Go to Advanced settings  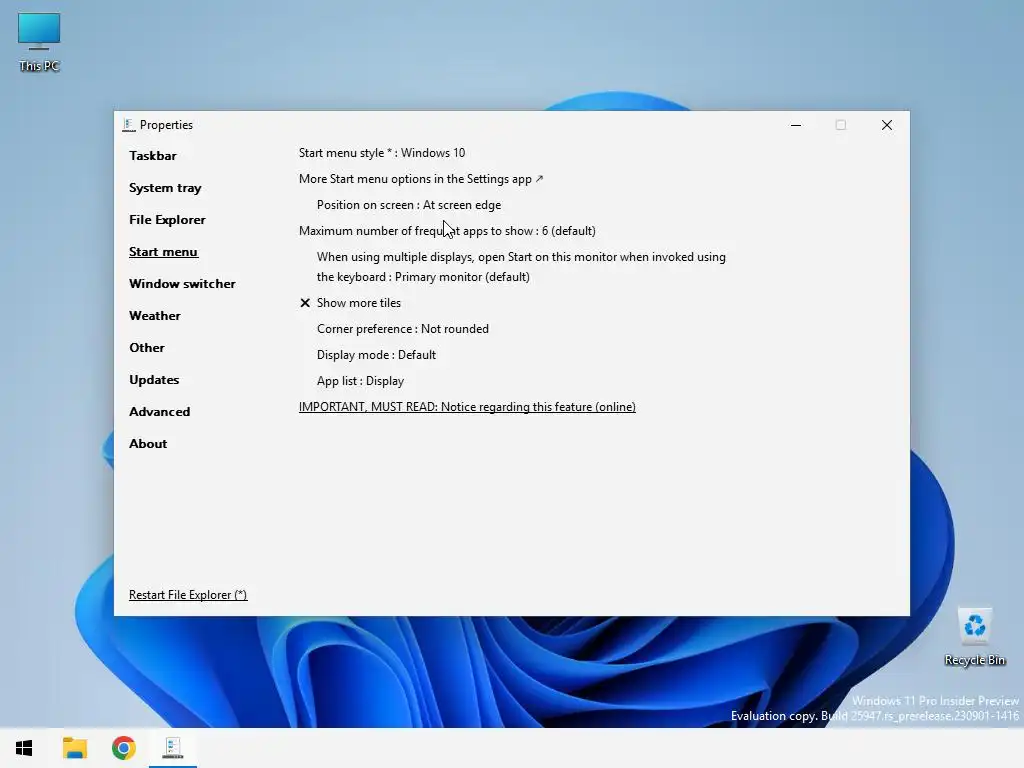pyautogui.click(x=159, y=411)
